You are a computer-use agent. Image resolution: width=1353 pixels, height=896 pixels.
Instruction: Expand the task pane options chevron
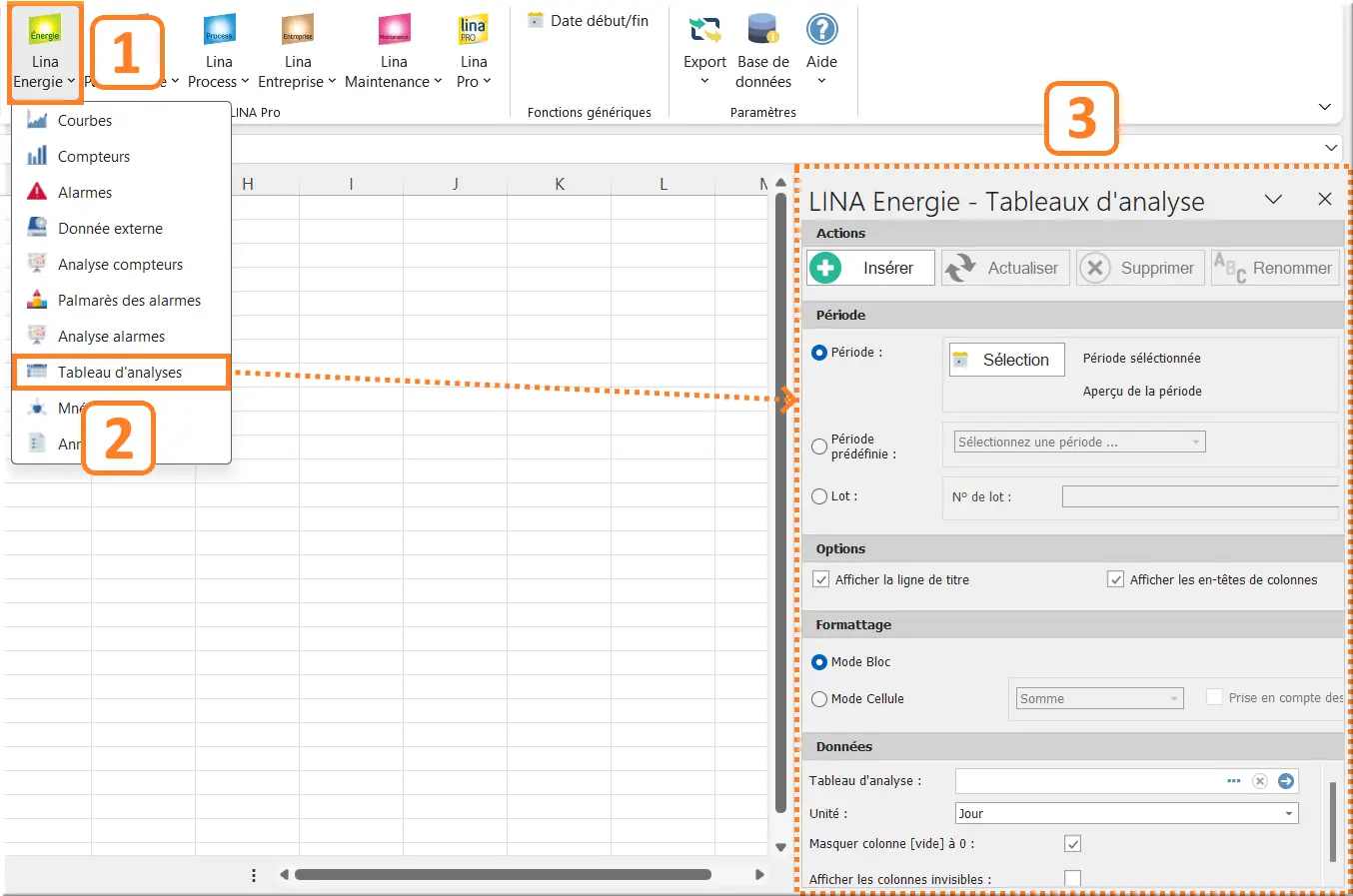1273,199
